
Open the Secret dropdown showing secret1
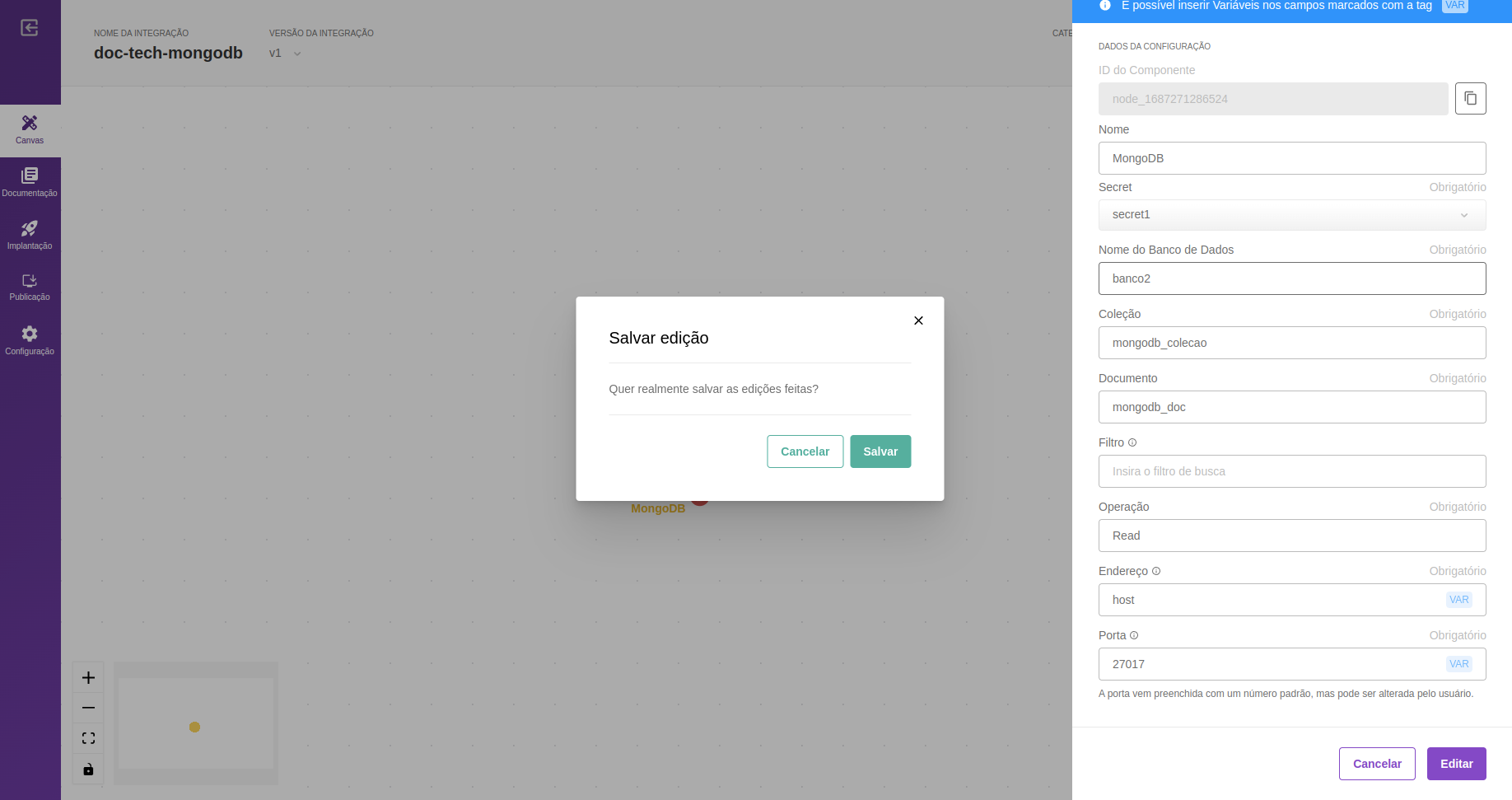pos(1292,214)
